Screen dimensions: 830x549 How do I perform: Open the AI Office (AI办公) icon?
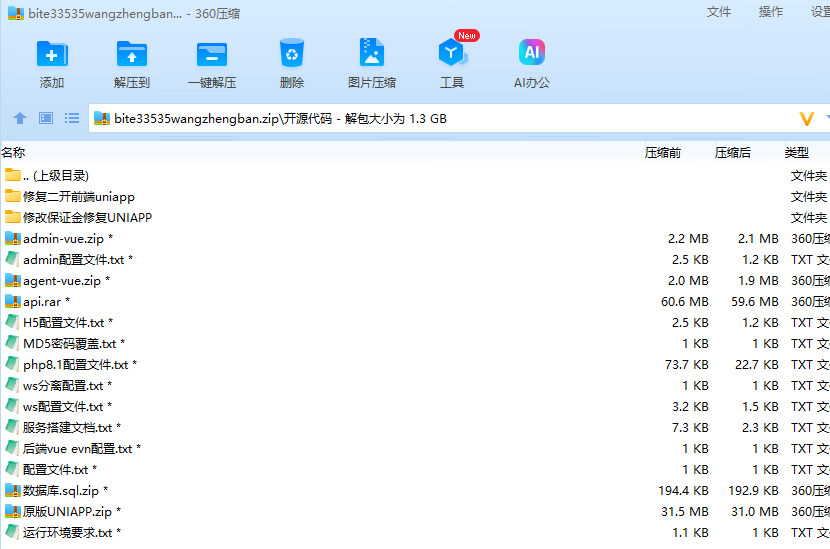coord(531,52)
